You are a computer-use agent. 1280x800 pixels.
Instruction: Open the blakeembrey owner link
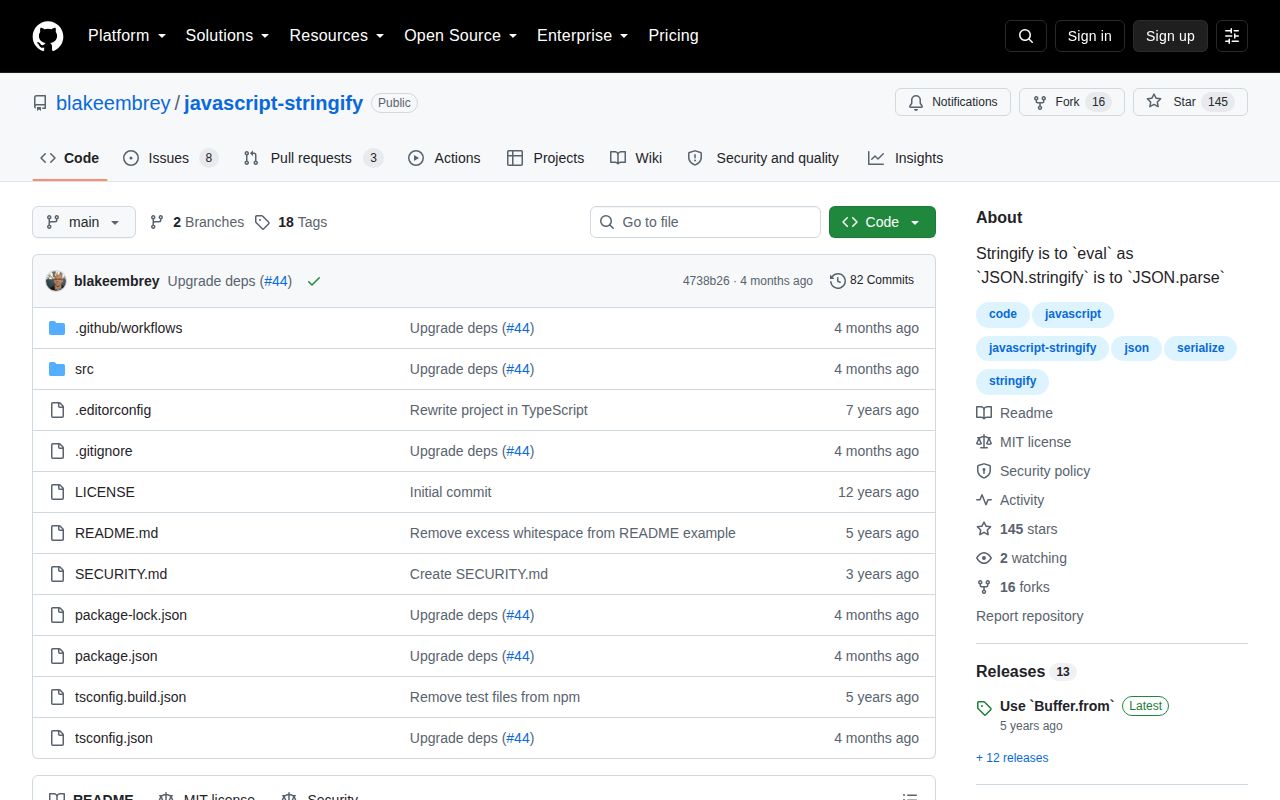pyautogui.click(x=113, y=103)
